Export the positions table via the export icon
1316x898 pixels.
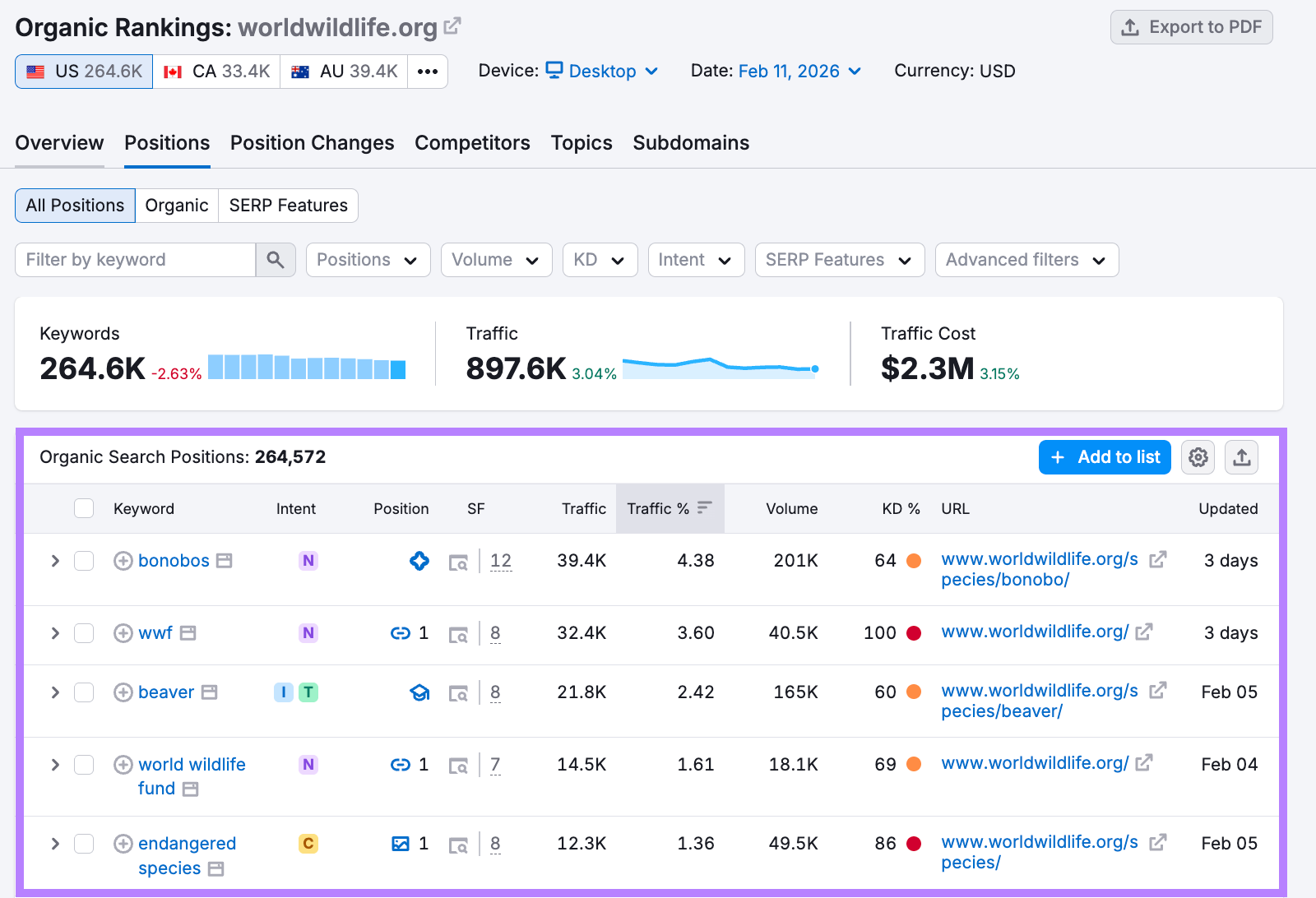[x=1241, y=457]
